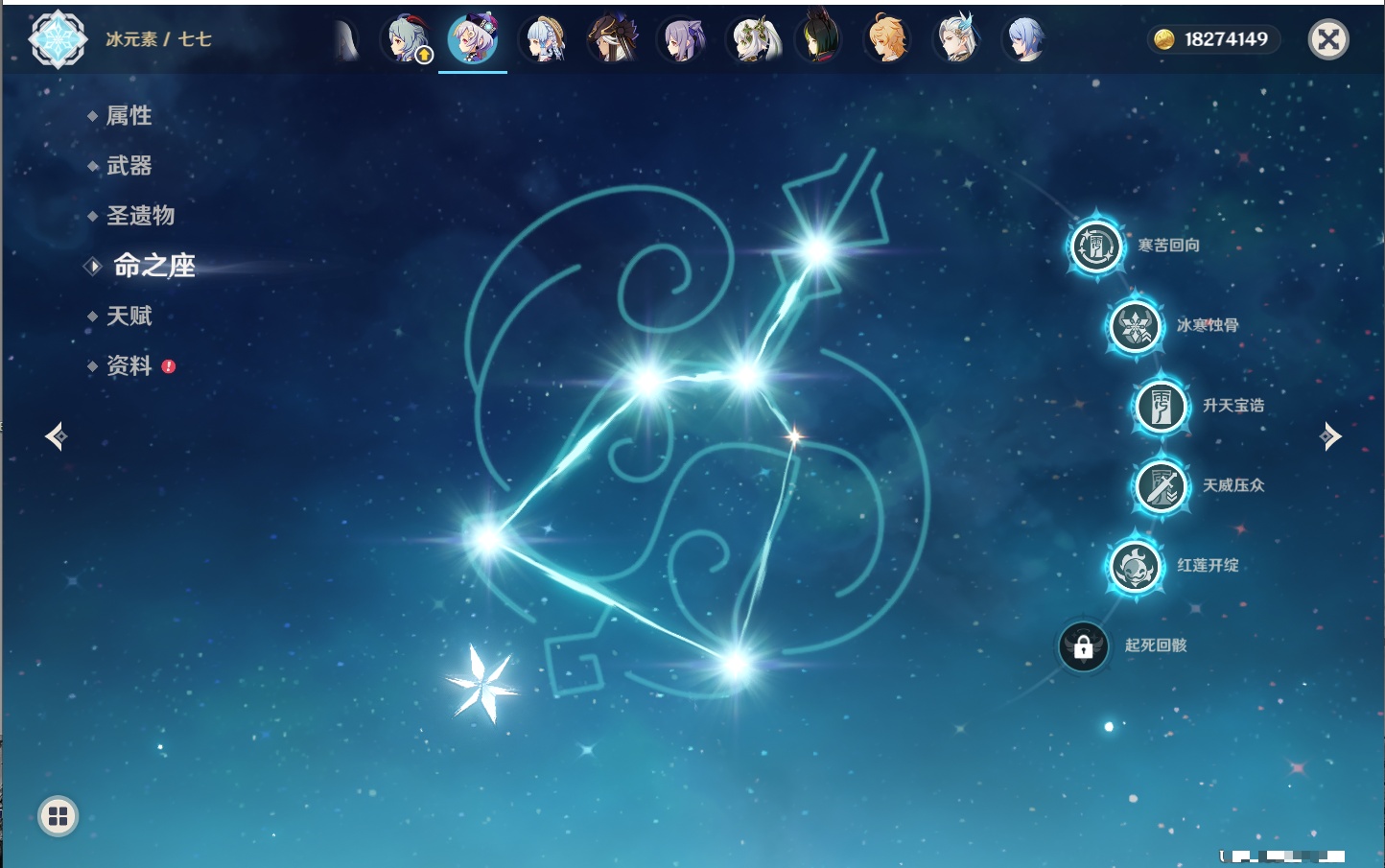This screenshot has width=1385, height=868.
Task: Go to previous character with left arrow
Action: 56,436
